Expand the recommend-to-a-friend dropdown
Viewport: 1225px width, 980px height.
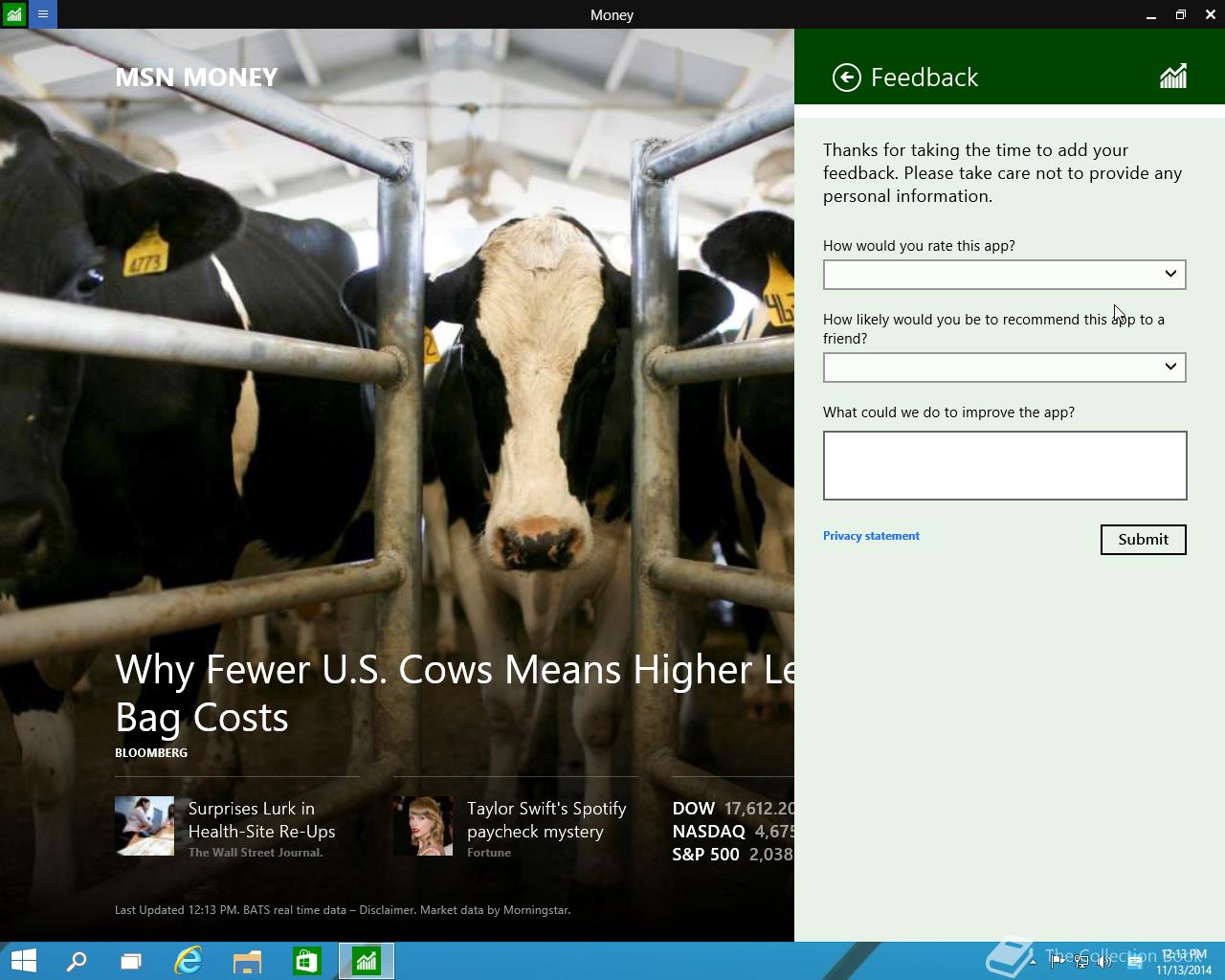(1005, 367)
